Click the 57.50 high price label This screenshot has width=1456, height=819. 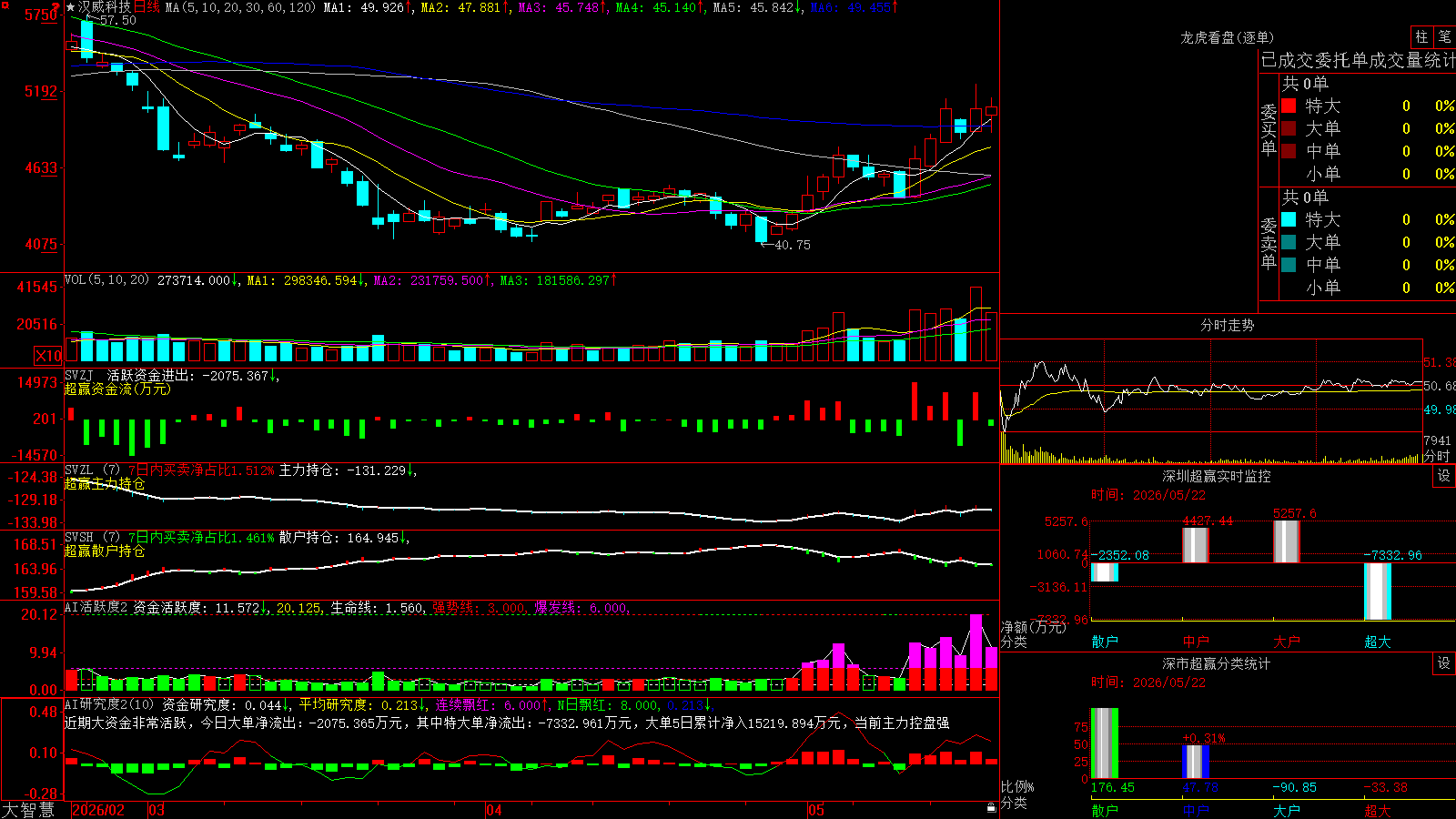pyautogui.click(x=117, y=20)
